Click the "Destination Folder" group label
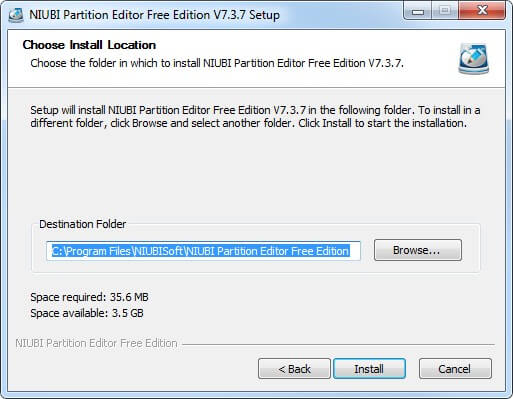Screen dimensions: 513x399 tap(83, 224)
